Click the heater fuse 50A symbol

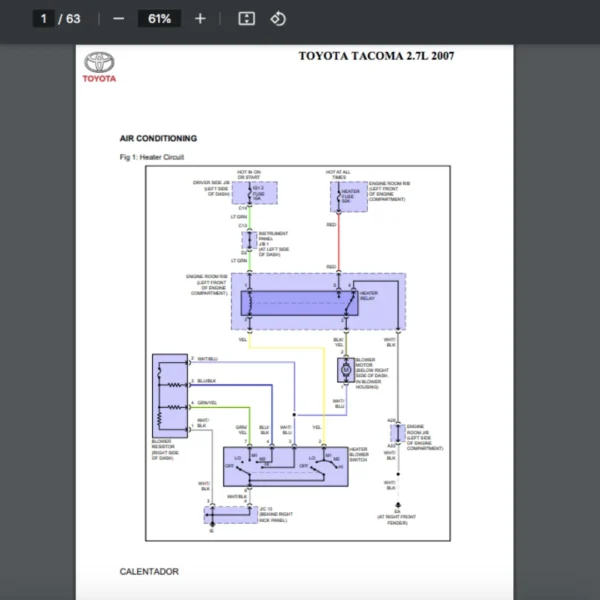(338, 196)
